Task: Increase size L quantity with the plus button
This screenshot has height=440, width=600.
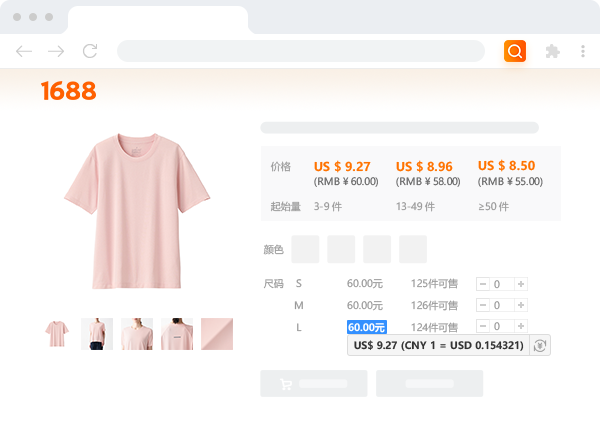Action: tap(520, 326)
